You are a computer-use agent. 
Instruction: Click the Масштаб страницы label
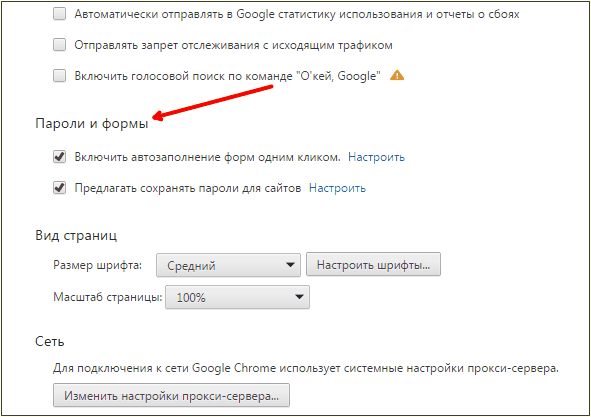coord(108,297)
